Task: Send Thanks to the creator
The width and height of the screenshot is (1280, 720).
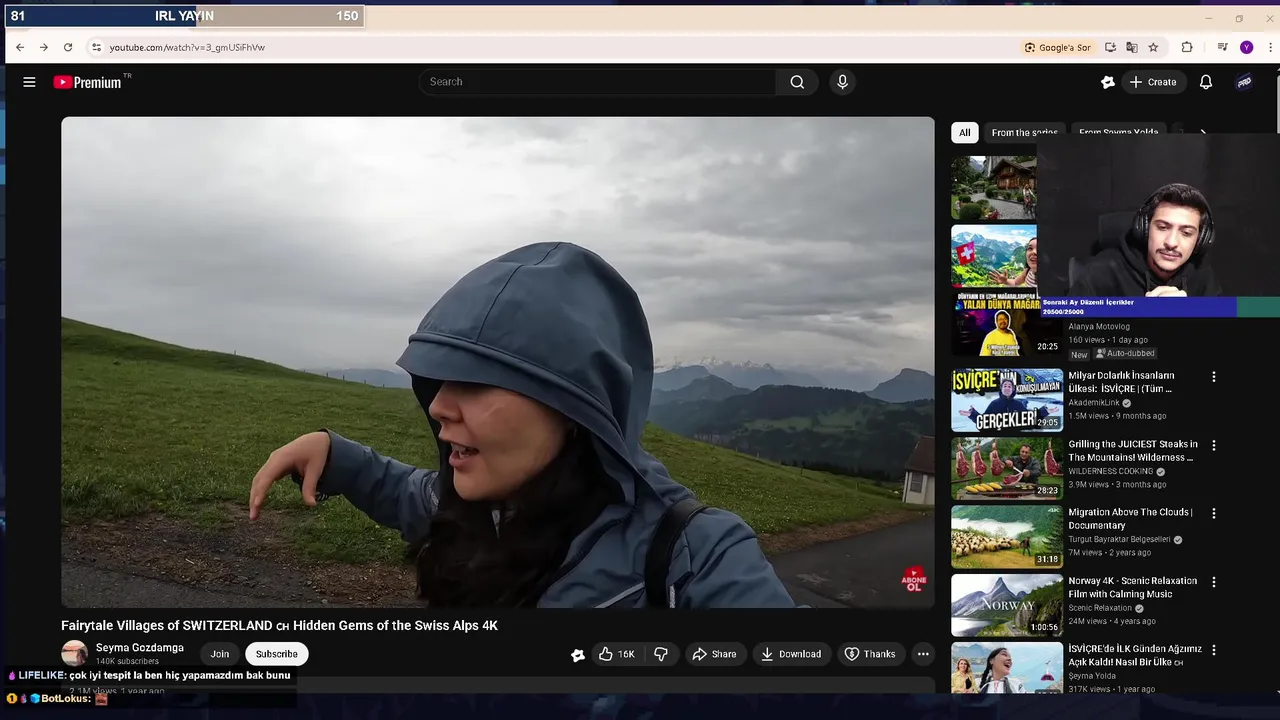Action: pos(870,654)
